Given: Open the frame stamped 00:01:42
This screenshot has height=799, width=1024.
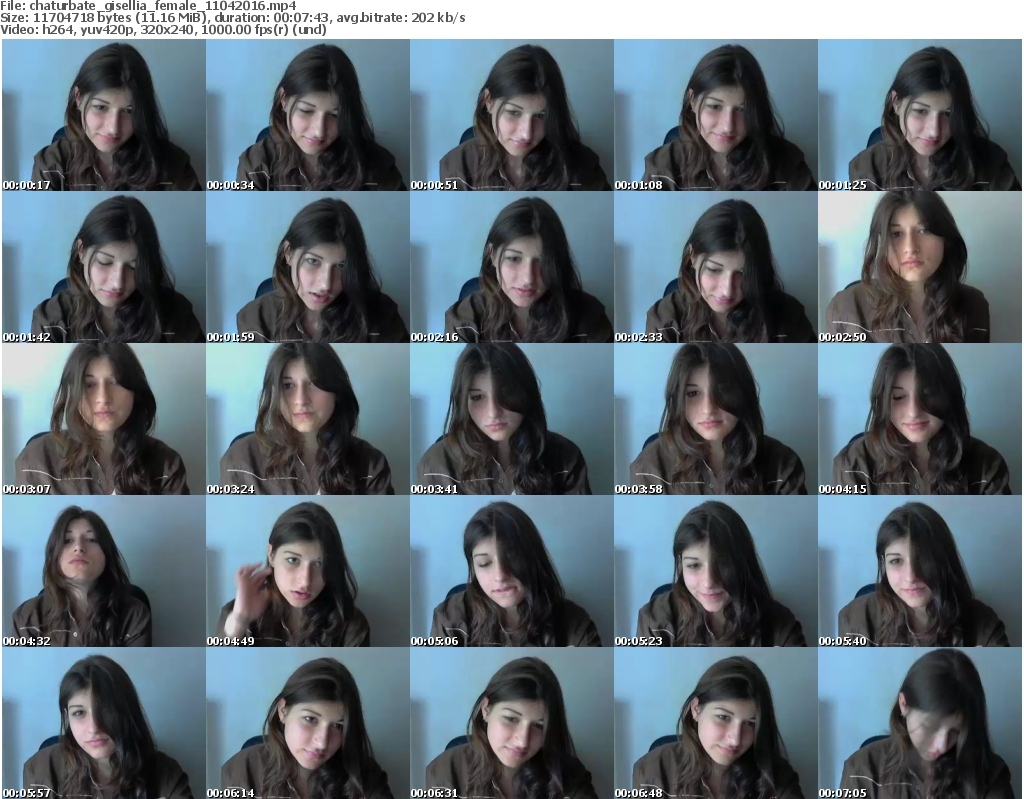Looking at the screenshot, I should (104, 267).
